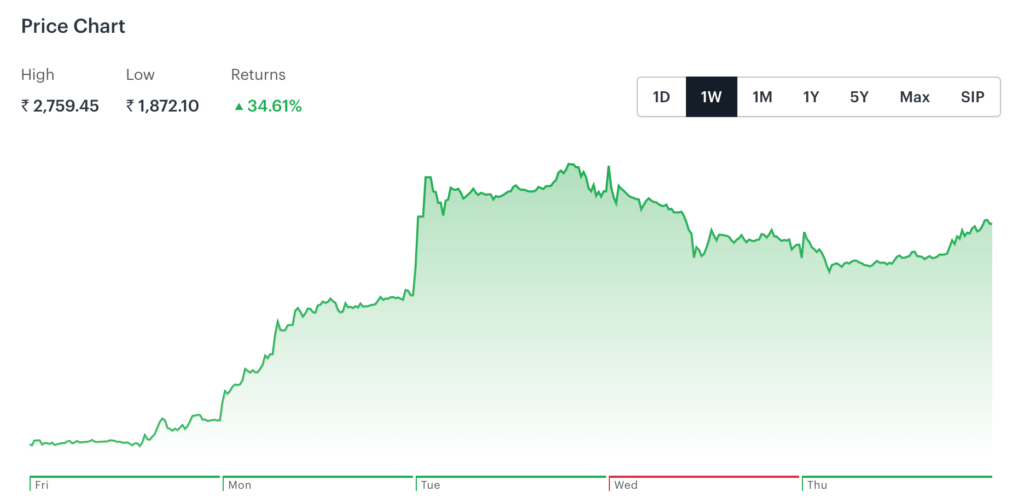Viewport: 1024px width, 503px height.
Task: Select the Max time range
Action: point(914,97)
